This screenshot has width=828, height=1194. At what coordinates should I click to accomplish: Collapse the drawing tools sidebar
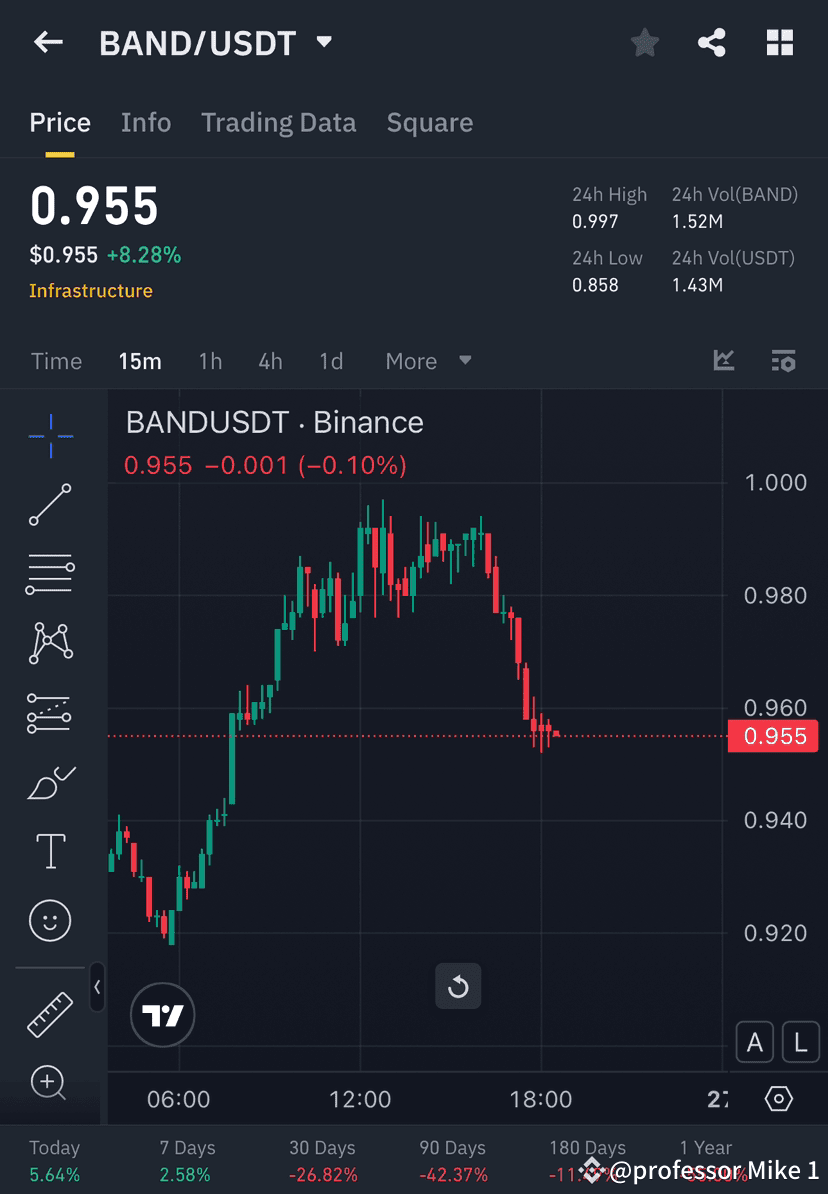98,988
